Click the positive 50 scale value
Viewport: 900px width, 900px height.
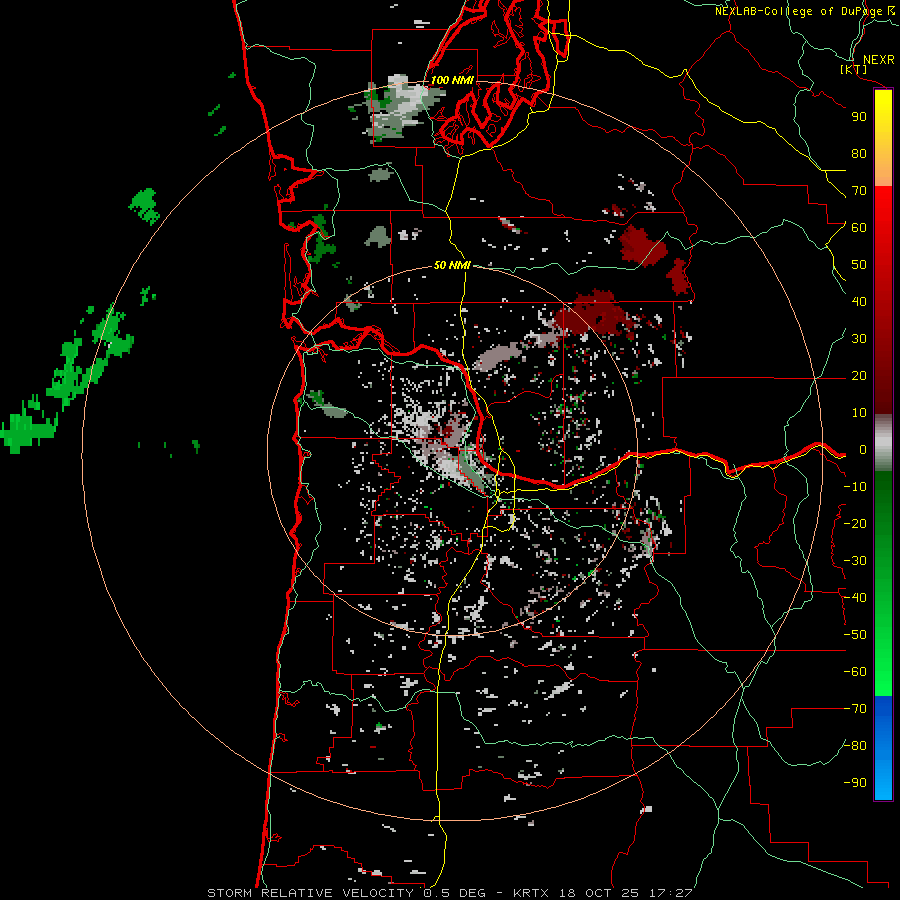tap(859, 265)
